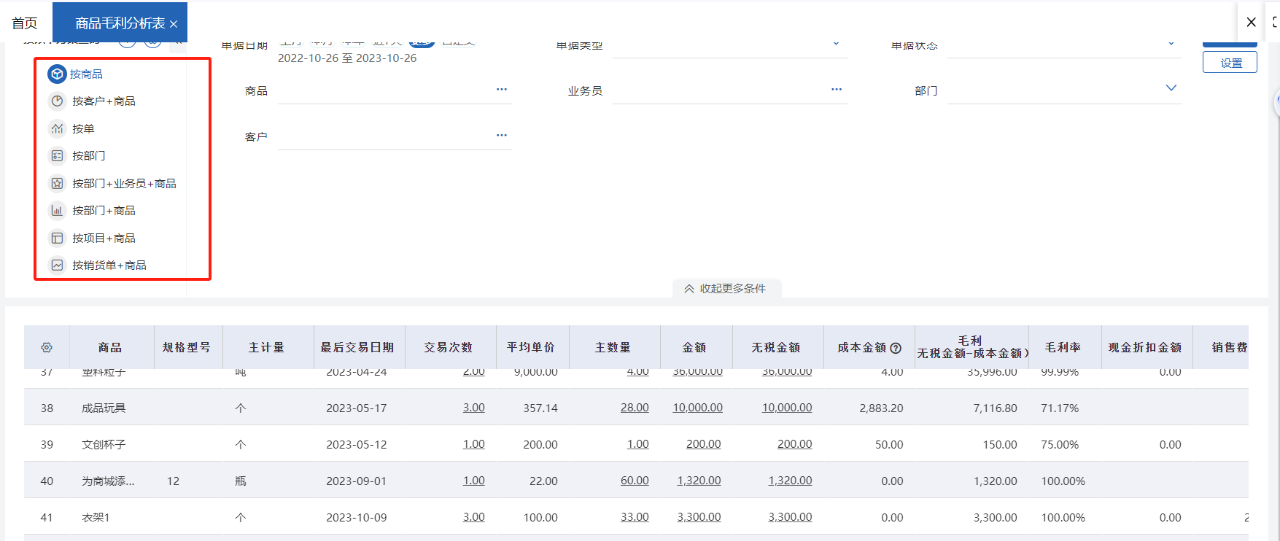Click date 2023-09-01 cell
This screenshot has width=1280, height=541.
357,481
